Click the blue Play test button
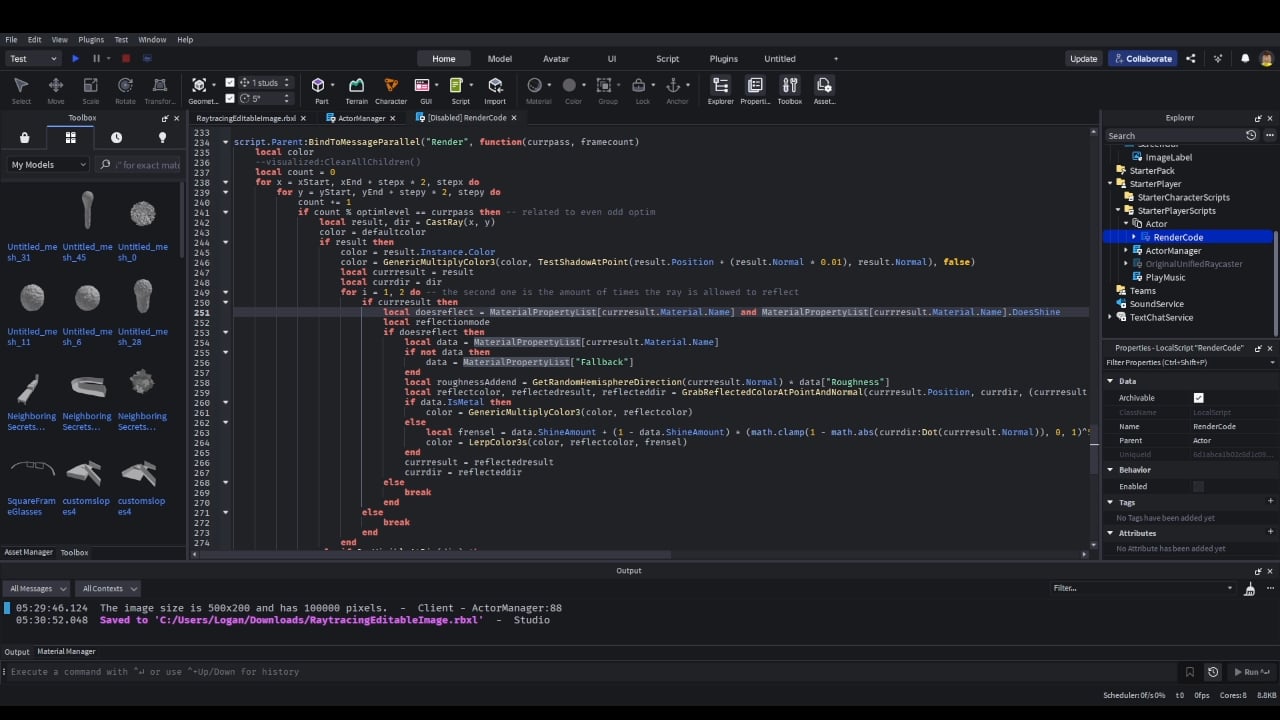Viewport: 1280px width, 720px height. (x=75, y=59)
